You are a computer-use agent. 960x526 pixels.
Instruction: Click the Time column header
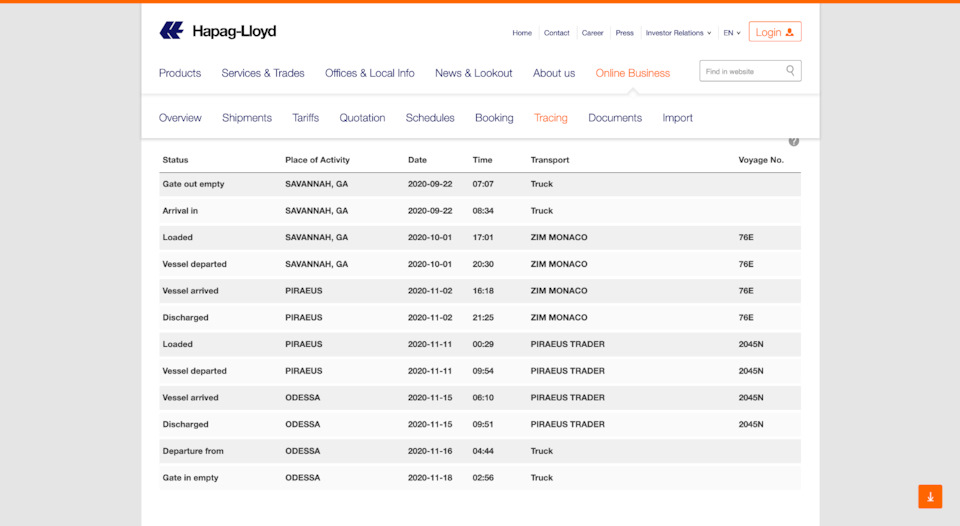click(x=482, y=160)
